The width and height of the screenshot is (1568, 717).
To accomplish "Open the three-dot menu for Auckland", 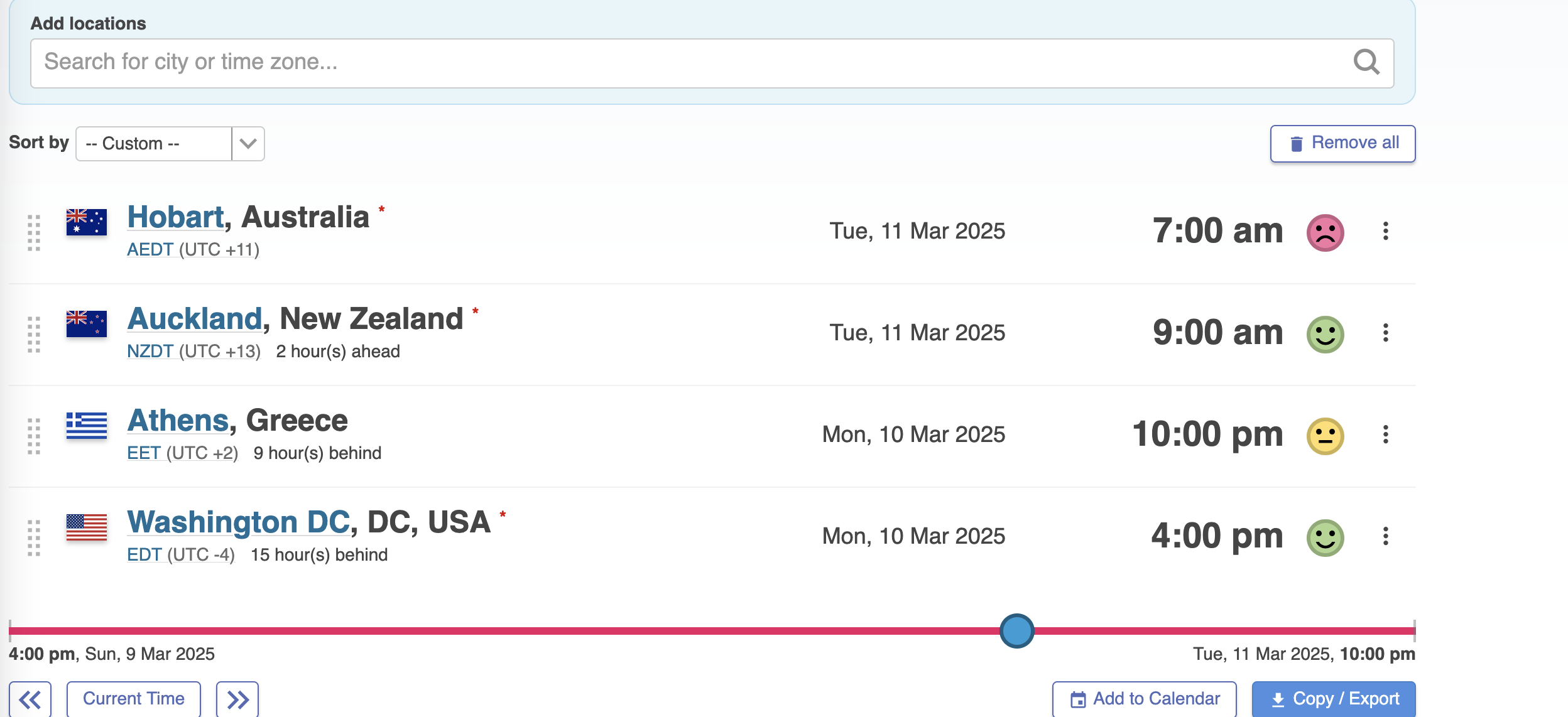I will coord(1385,333).
